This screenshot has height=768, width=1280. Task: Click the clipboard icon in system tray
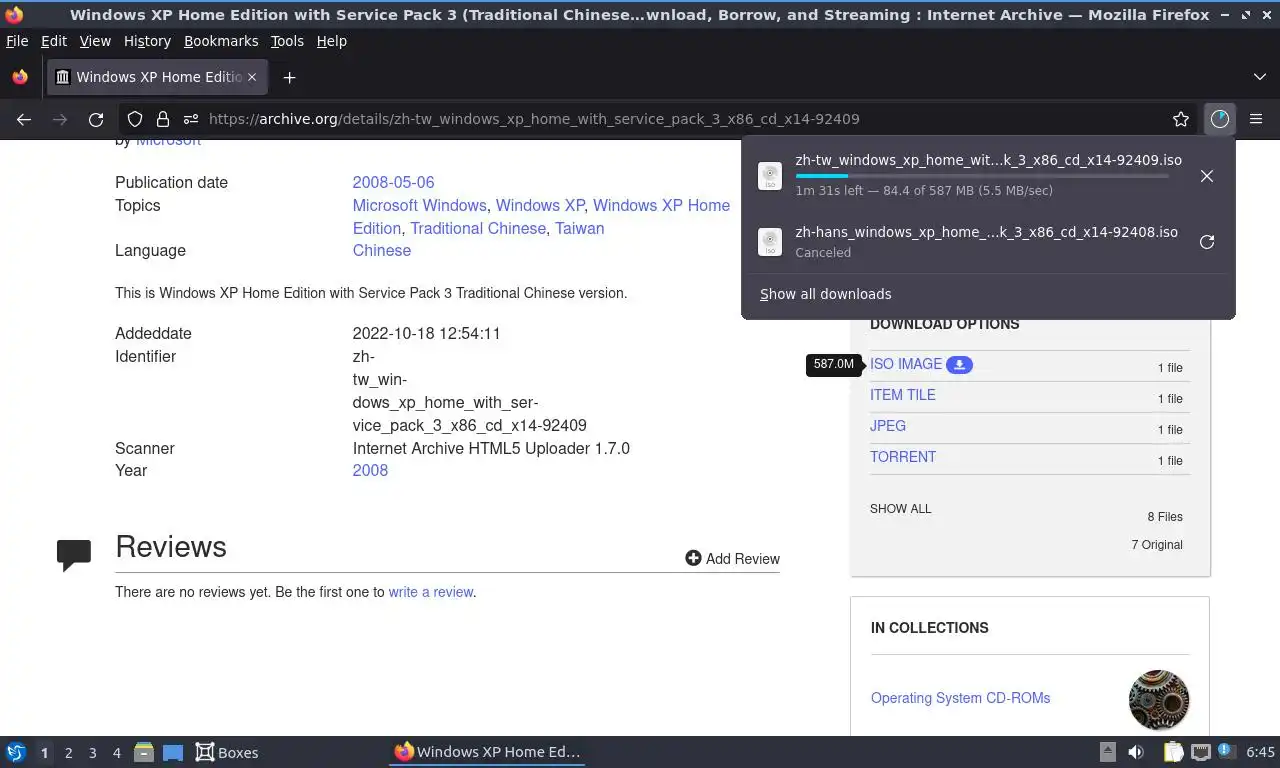(1173, 752)
